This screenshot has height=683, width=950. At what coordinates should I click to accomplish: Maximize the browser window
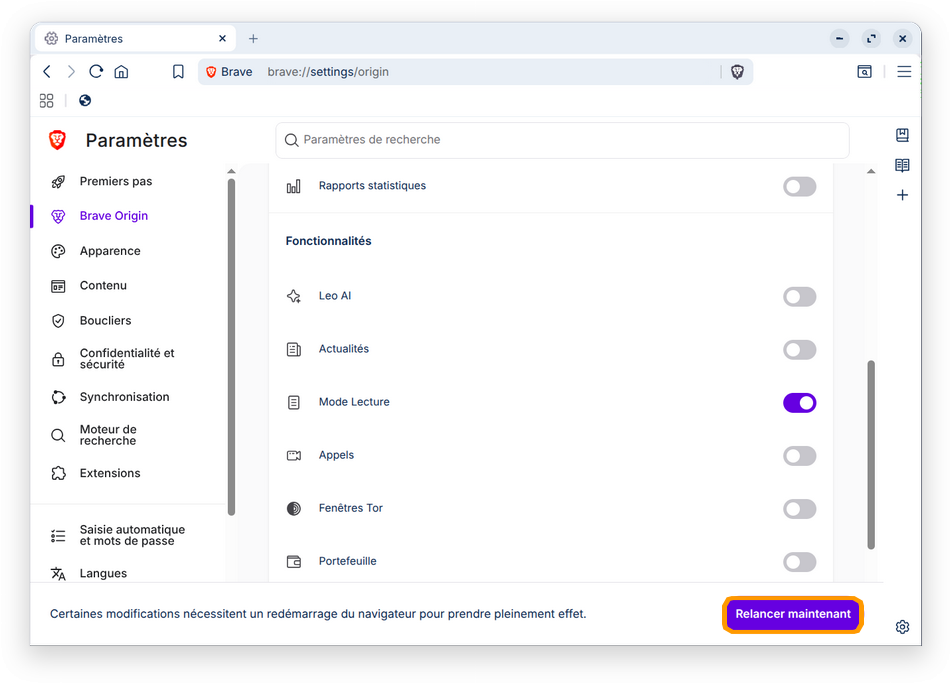click(x=871, y=39)
